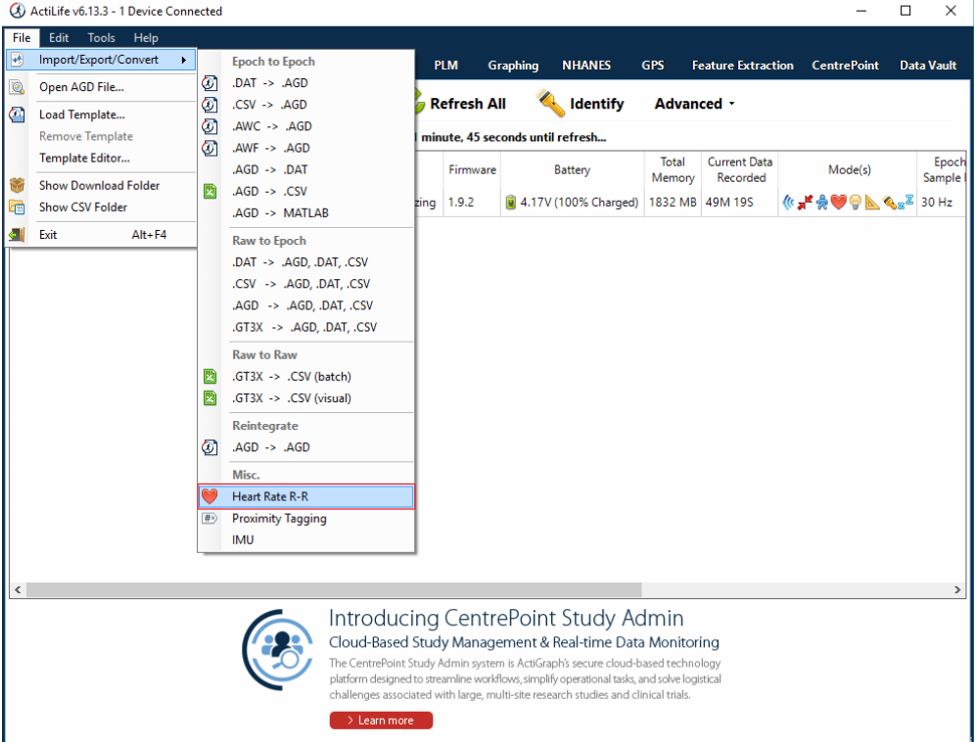Click the Identify flashlight icon
This screenshot has height=742, width=975.
[x=548, y=102]
